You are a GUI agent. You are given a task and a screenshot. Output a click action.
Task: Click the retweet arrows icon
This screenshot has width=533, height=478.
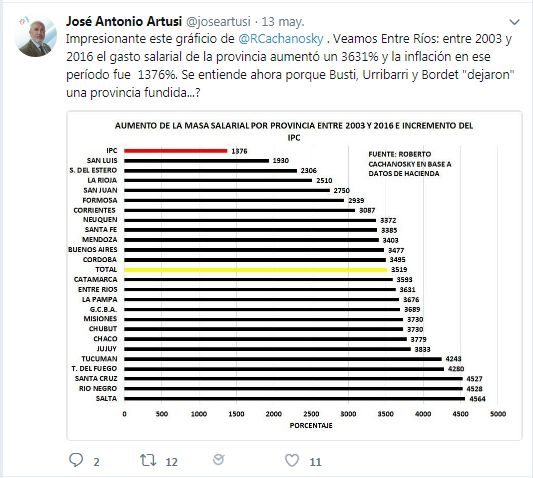pyautogui.click(x=148, y=460)
